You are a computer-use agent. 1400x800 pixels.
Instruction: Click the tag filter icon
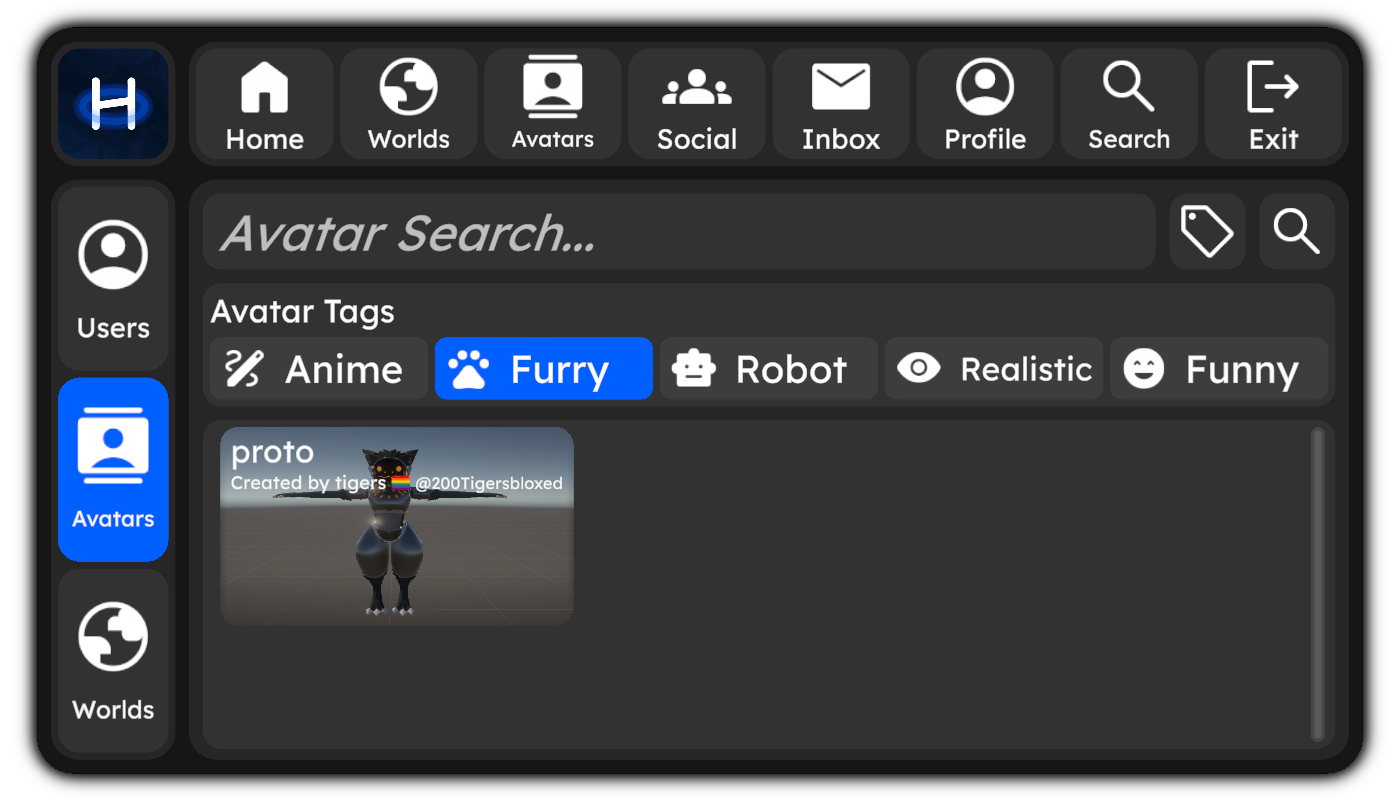coord(1207,232)
